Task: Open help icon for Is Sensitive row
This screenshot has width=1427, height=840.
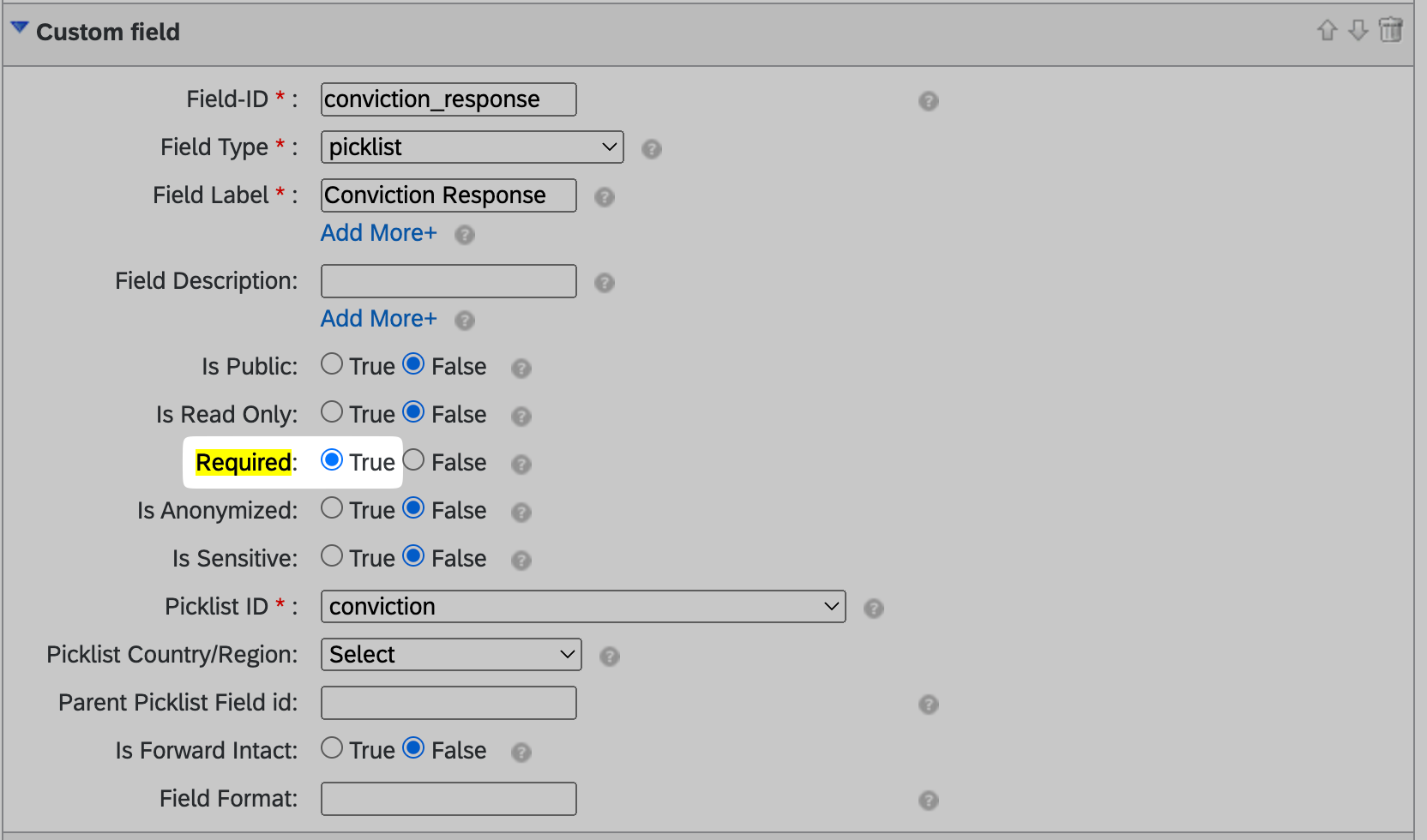Action: click(x=521, y=561)
